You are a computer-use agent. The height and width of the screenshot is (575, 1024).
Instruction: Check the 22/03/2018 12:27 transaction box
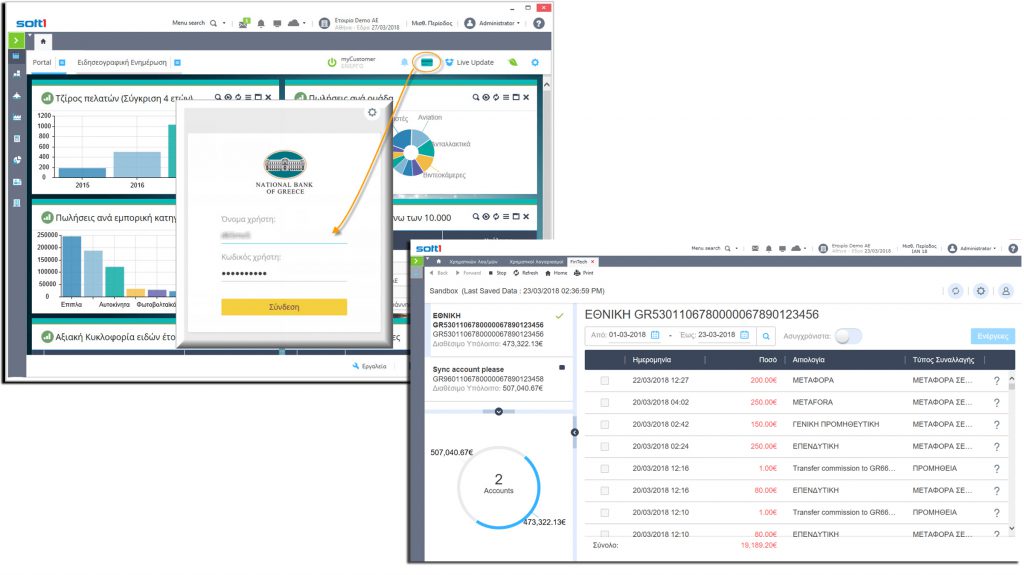pos(604,380)
